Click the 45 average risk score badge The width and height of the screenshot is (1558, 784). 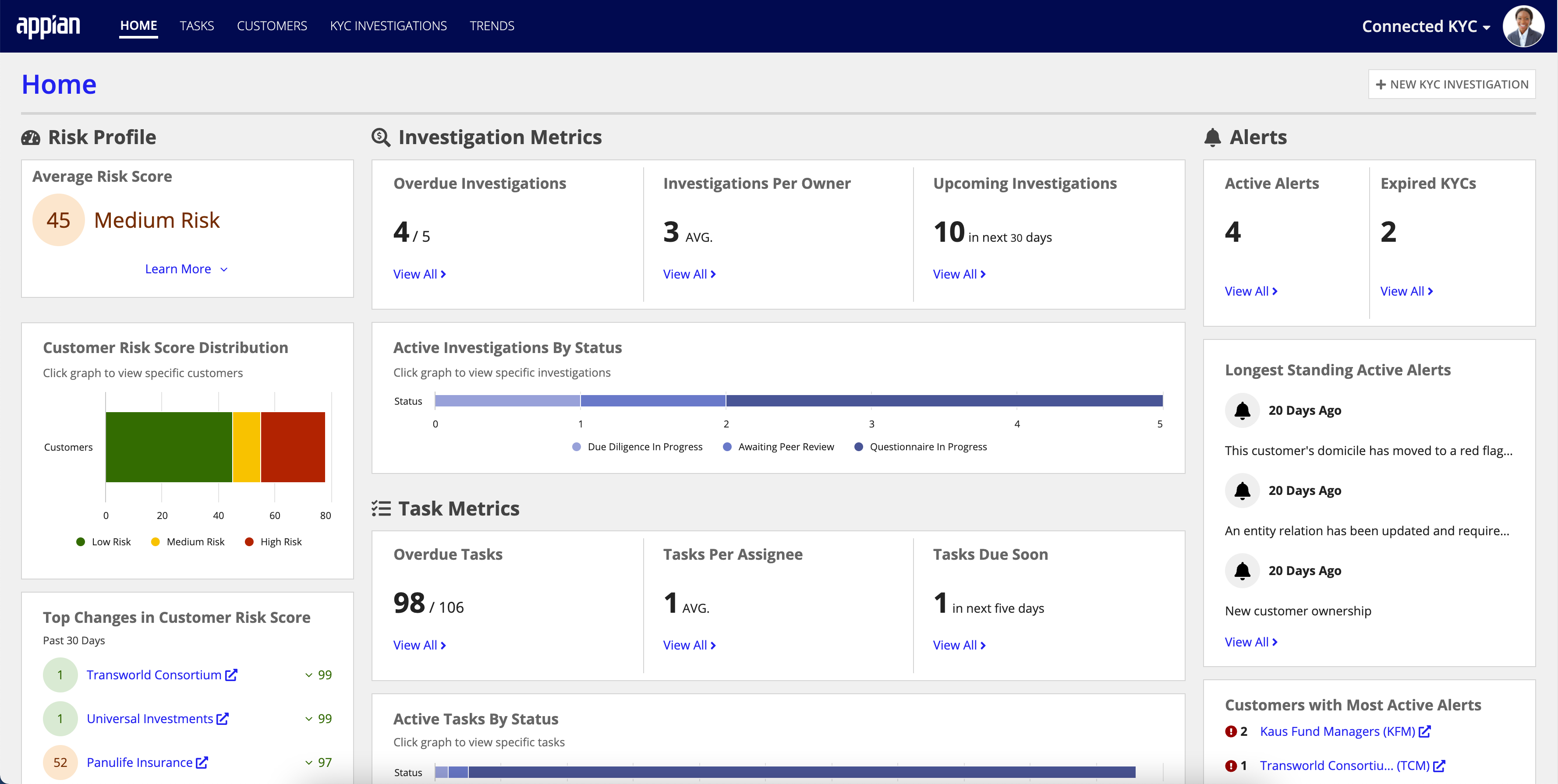(58, 220)
